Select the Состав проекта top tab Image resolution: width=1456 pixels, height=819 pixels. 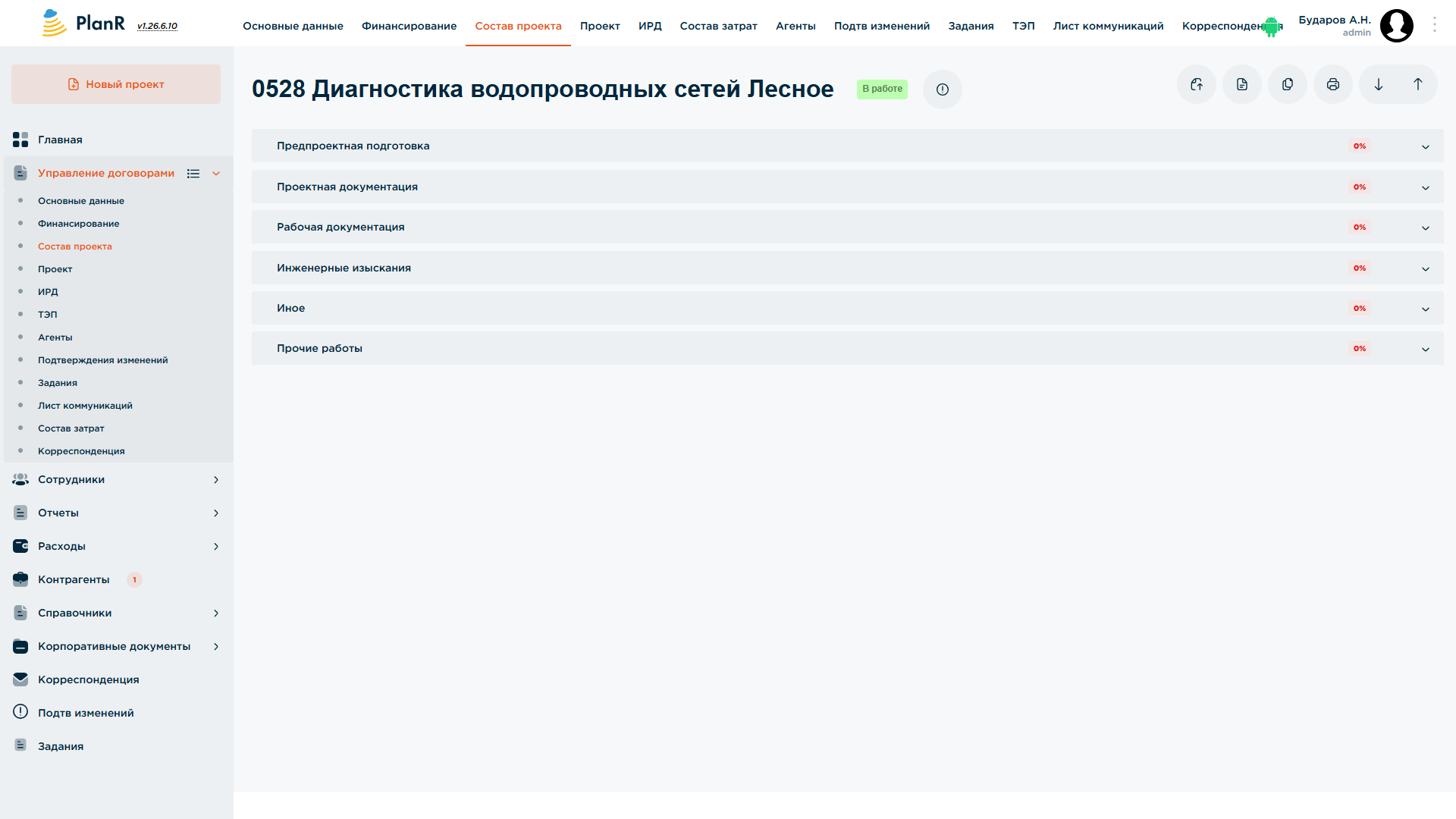tap(518, 26)
